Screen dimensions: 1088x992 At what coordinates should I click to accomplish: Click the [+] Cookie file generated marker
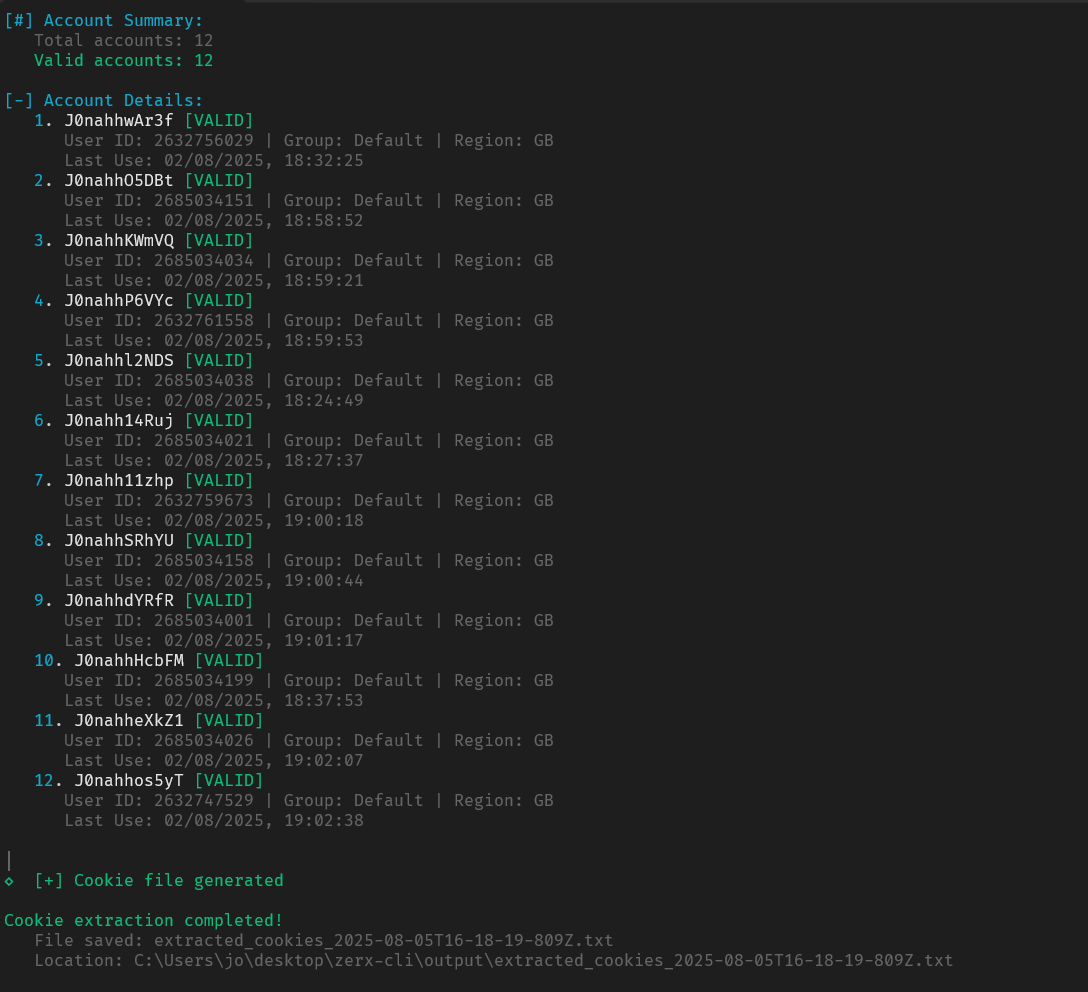(x=49, y=880)
